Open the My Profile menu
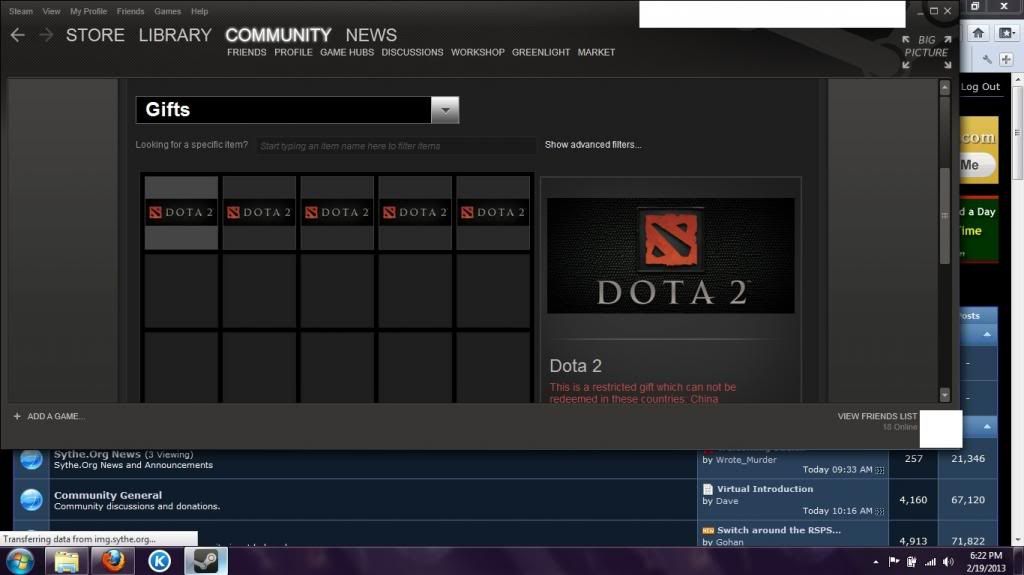Screen dimensions: 1024x575 (x=88, y=11)
